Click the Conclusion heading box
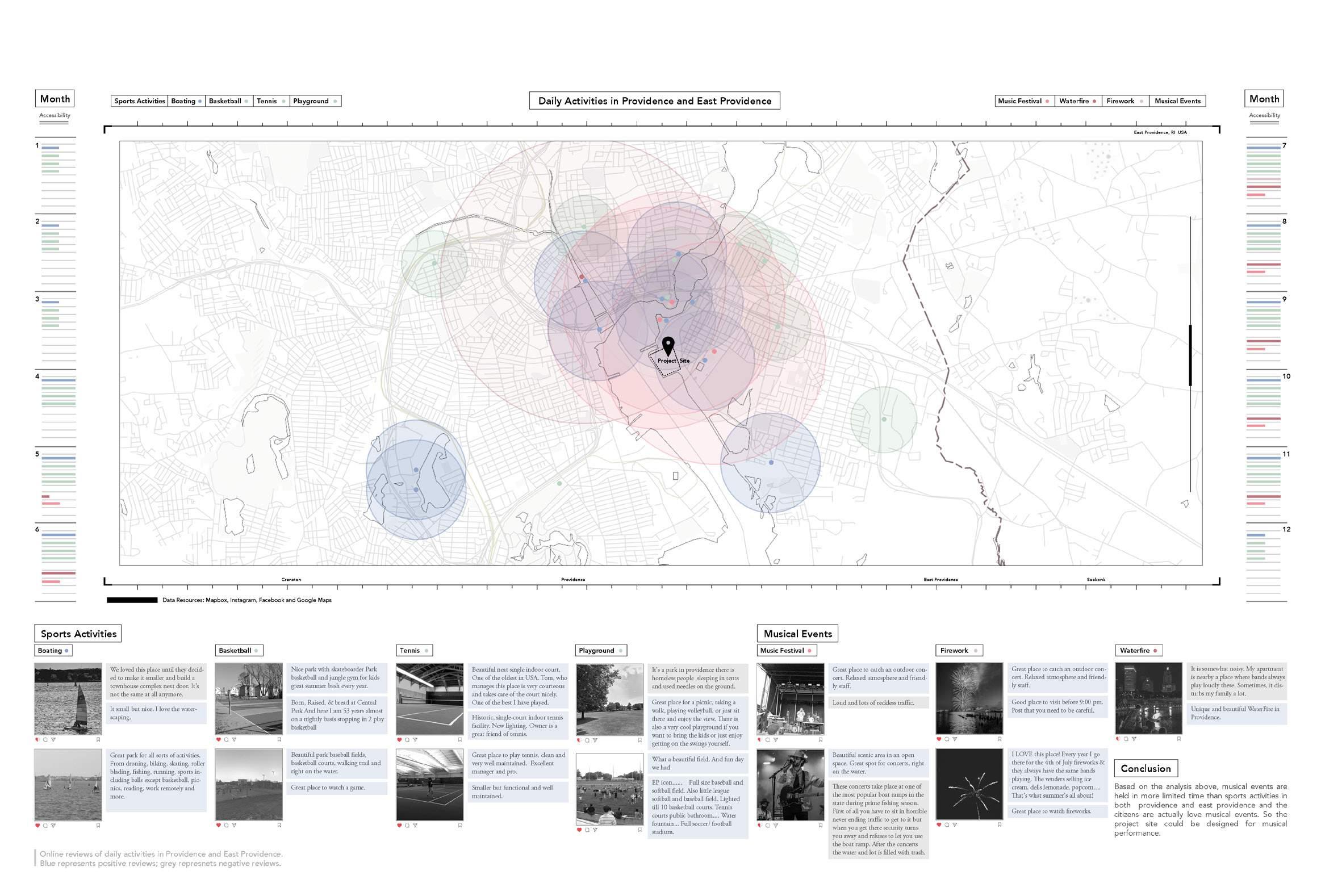 (x=1146, y=768)
